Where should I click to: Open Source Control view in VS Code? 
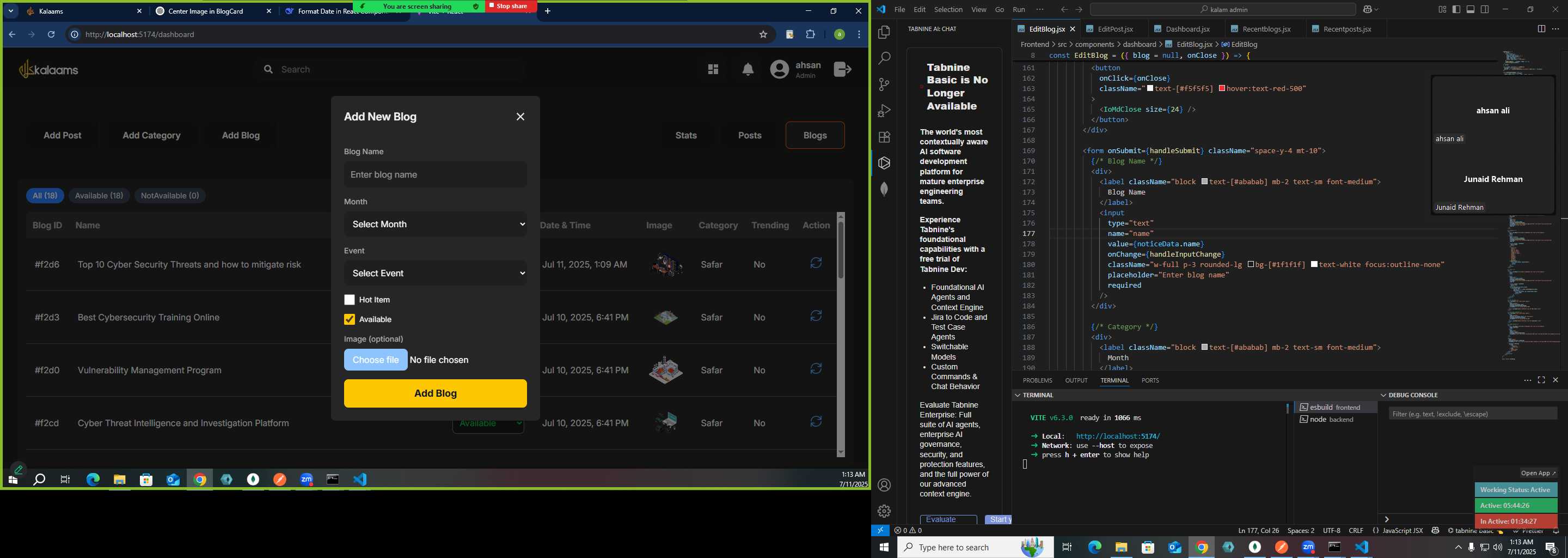click(x=884, y=84)
